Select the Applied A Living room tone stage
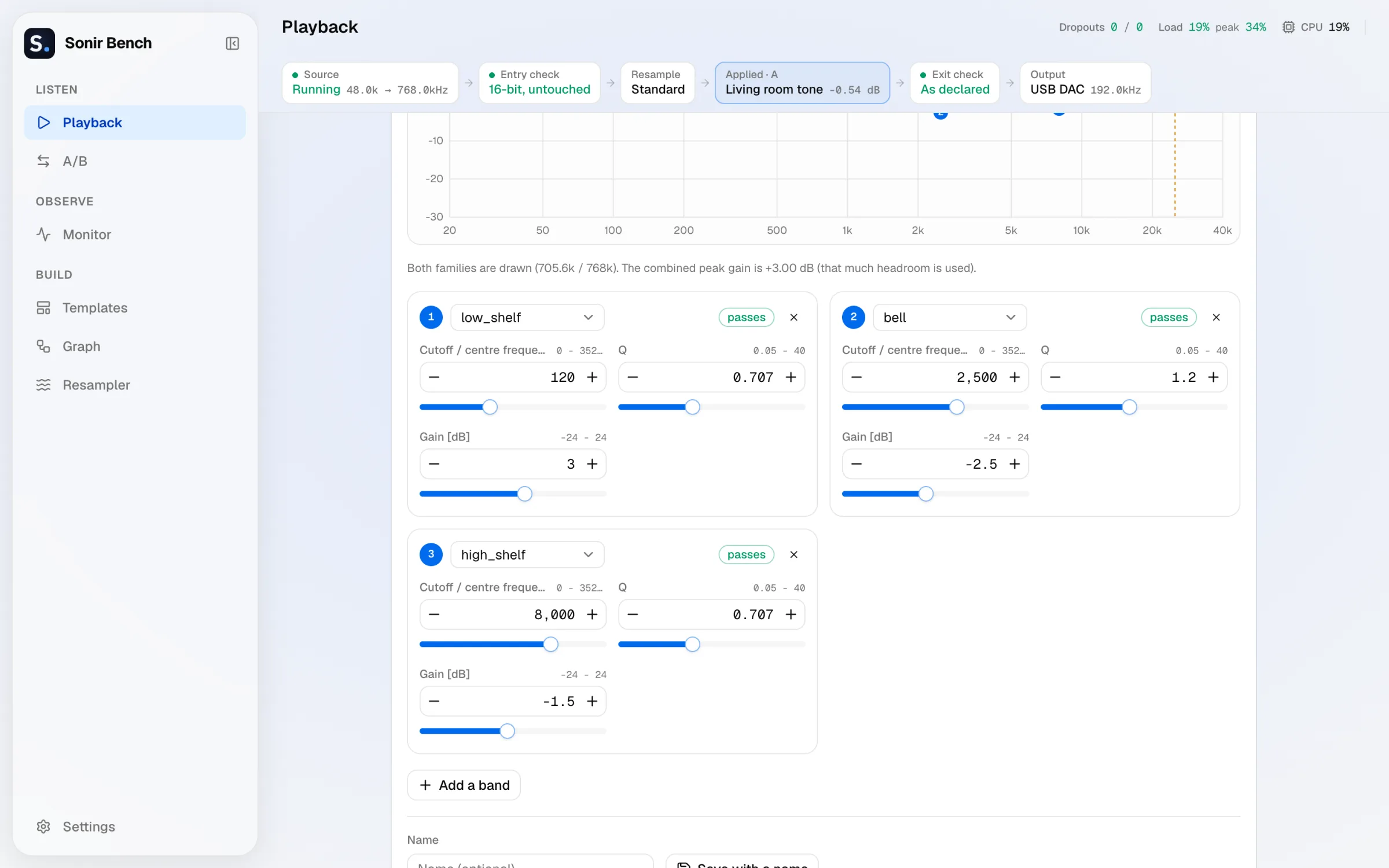This screenshot has height=868, width=1389. pos(802,83)
